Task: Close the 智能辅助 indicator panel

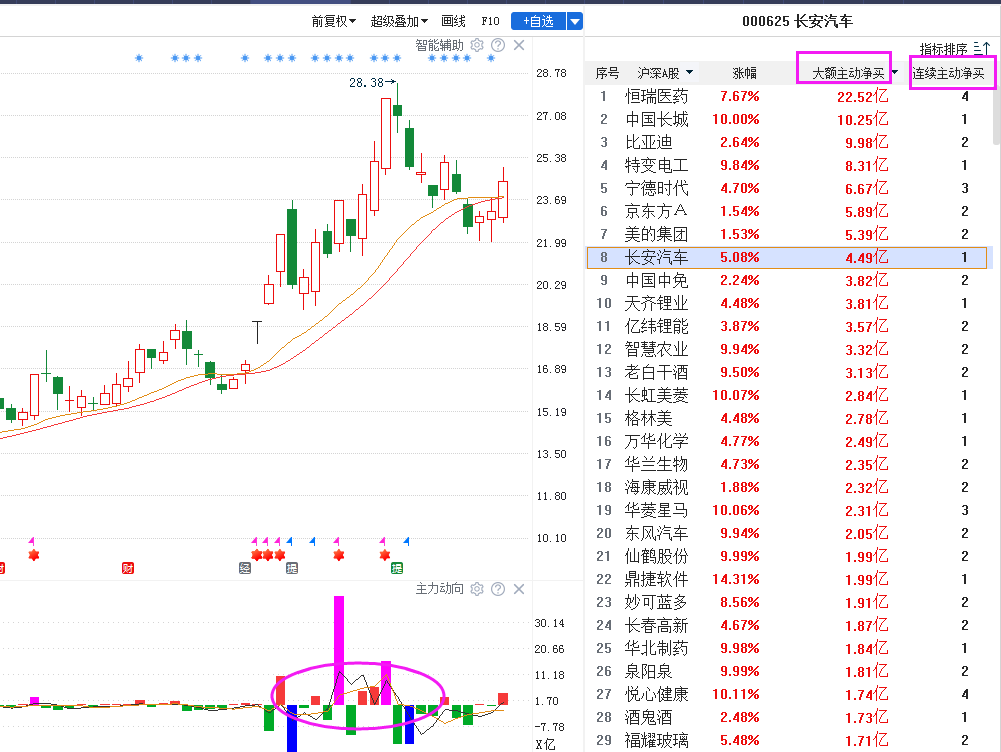Action: (x=519, y=45)
